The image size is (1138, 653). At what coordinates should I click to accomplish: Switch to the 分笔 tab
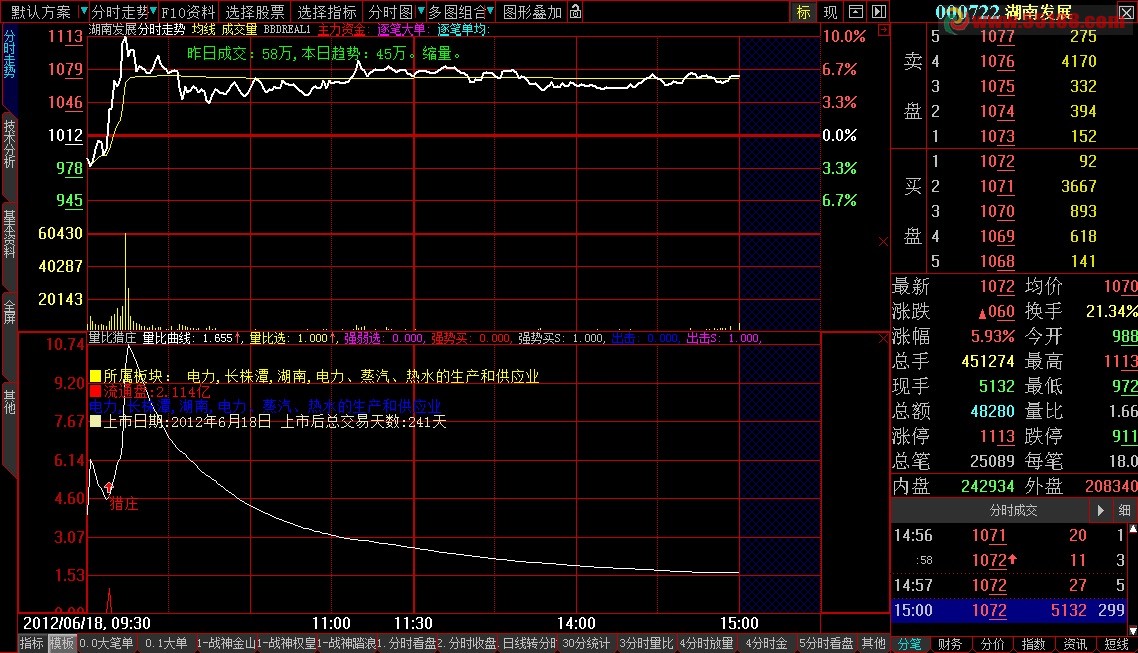pyautogui.click(x=909, y=644)
